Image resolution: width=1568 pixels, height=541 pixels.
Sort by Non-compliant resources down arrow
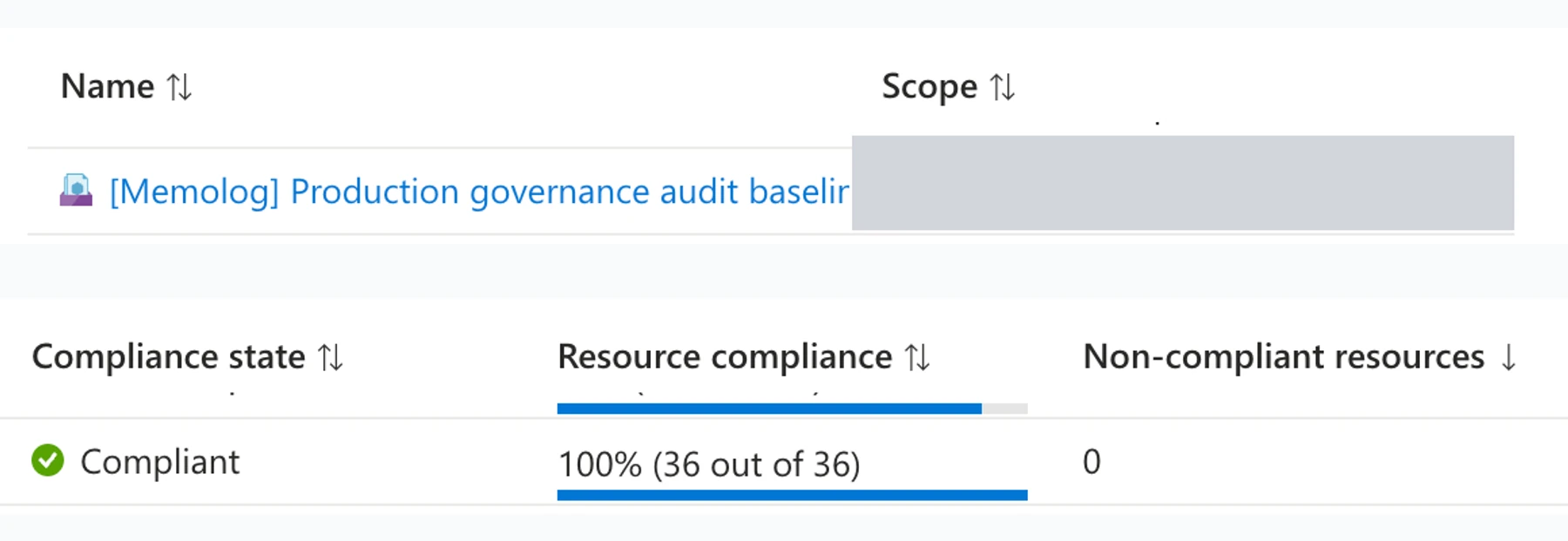pos(1509,357)
